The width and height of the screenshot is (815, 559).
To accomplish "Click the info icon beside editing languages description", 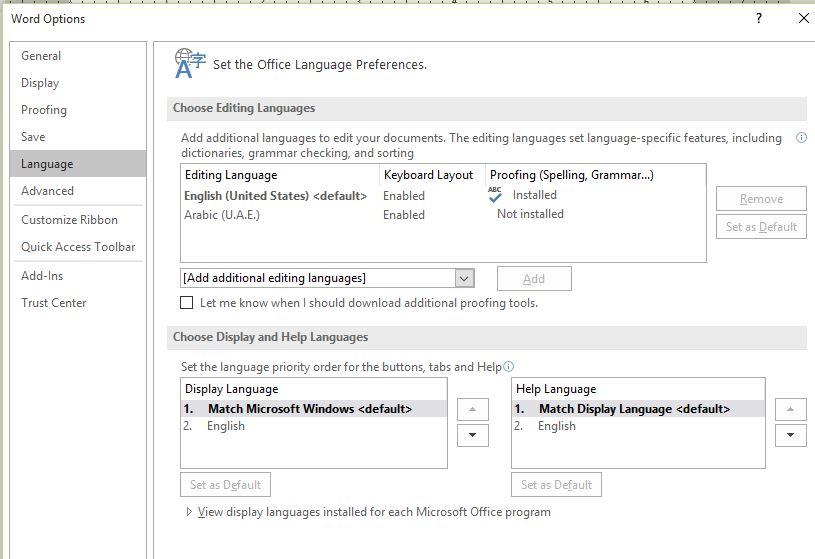I will (801, 138).
